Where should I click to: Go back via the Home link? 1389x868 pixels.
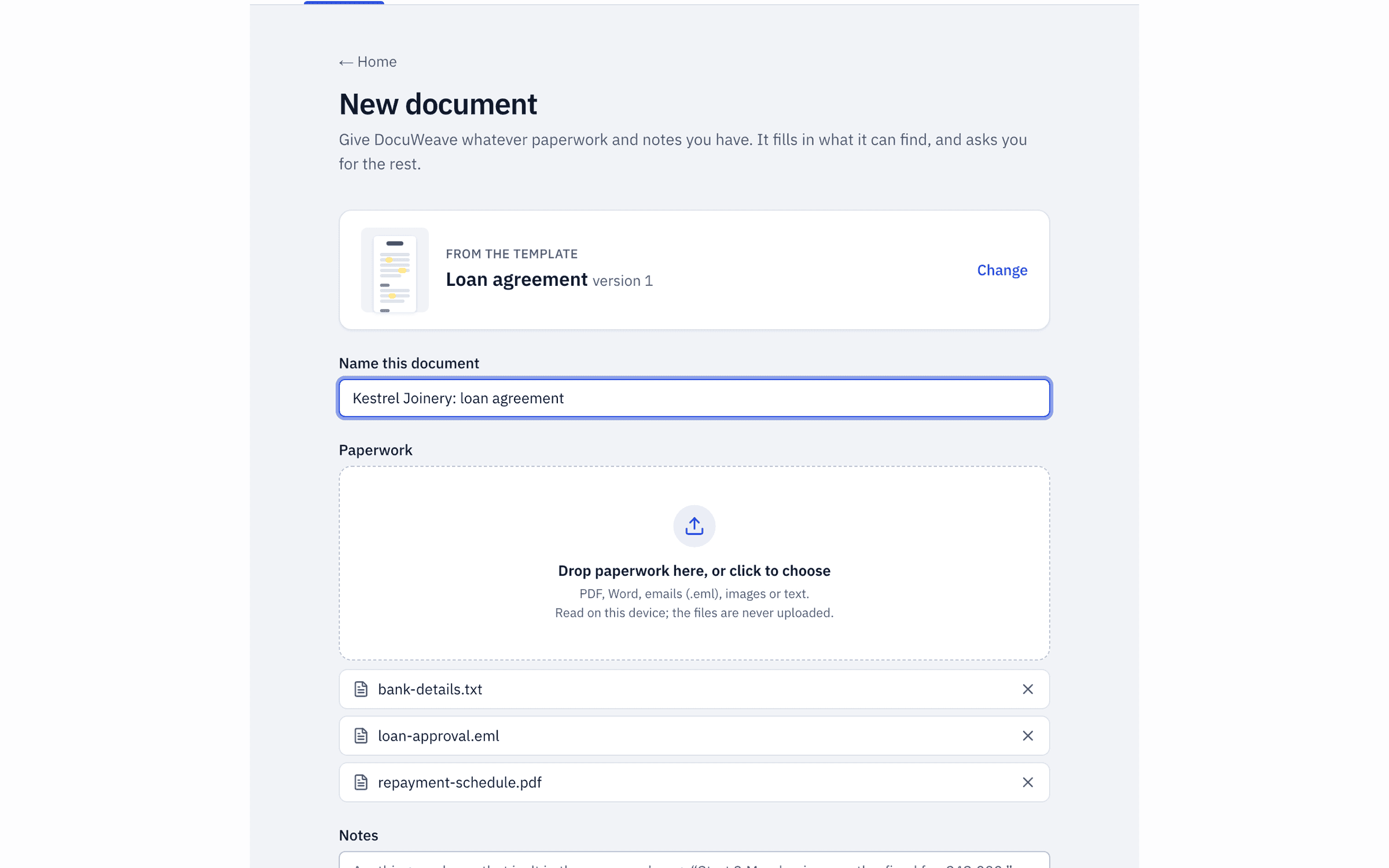pyautogui.click(x=368, y=62)
